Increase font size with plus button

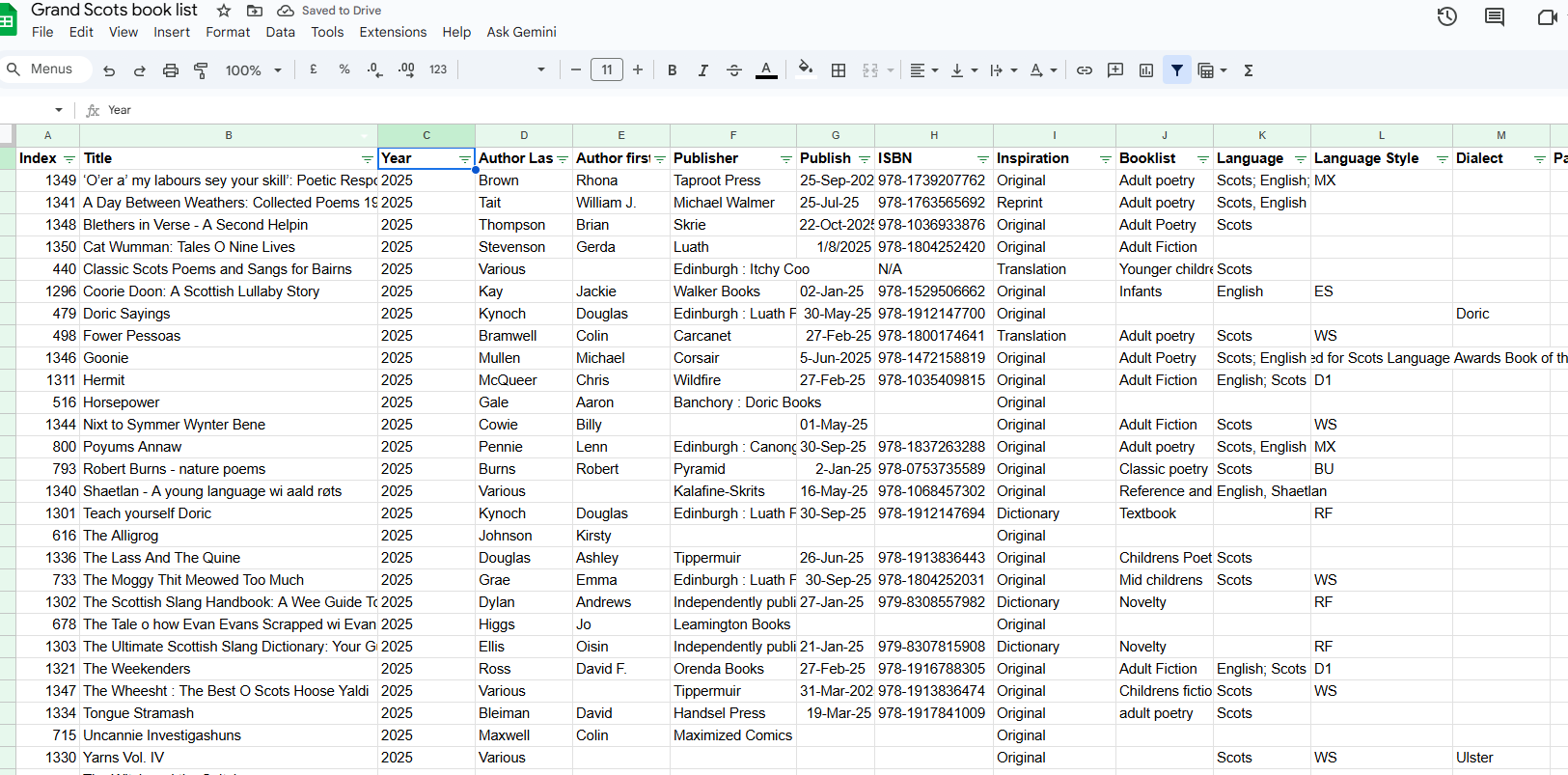pos(638,69)
